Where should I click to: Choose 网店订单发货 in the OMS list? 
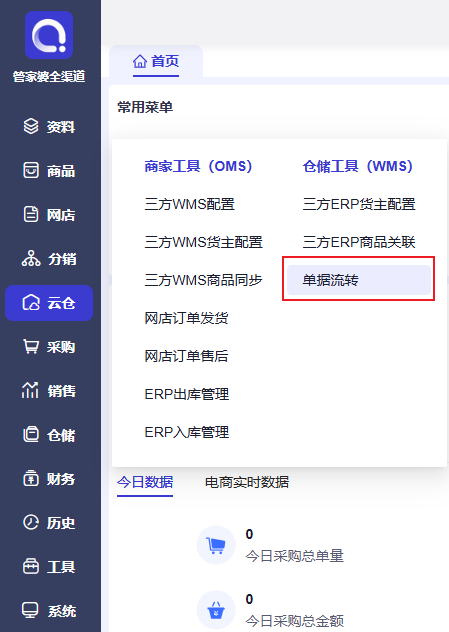pyautogui.click(x=186, y=318)
